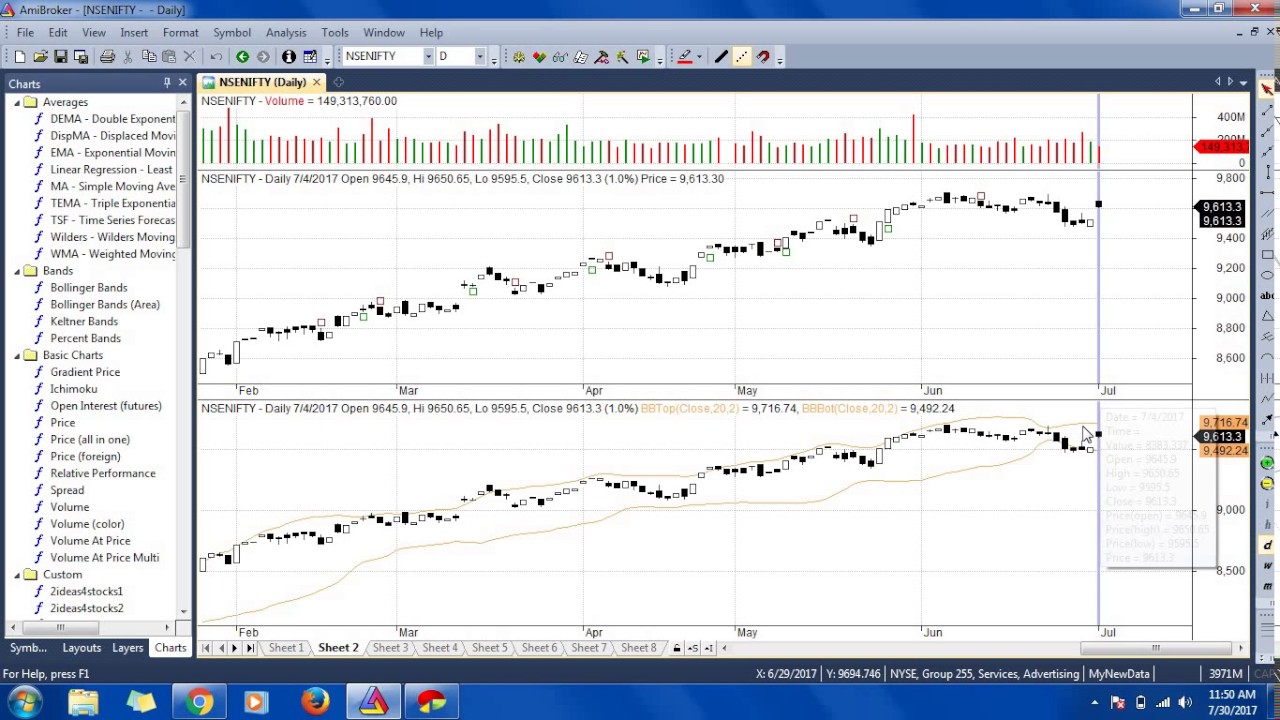The image size is (1280, 720).
Task: Open the Tools menu
Action: click(x=335, y=33)
